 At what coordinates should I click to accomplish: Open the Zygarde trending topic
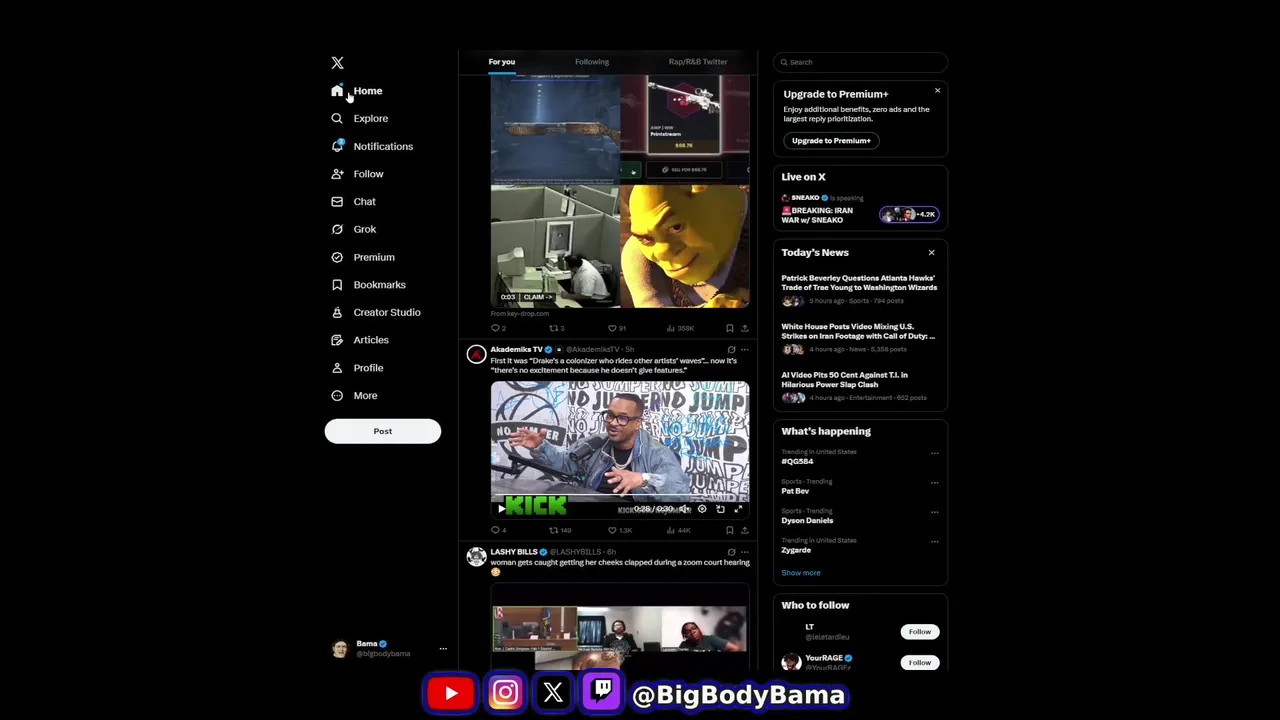point(796,550)
